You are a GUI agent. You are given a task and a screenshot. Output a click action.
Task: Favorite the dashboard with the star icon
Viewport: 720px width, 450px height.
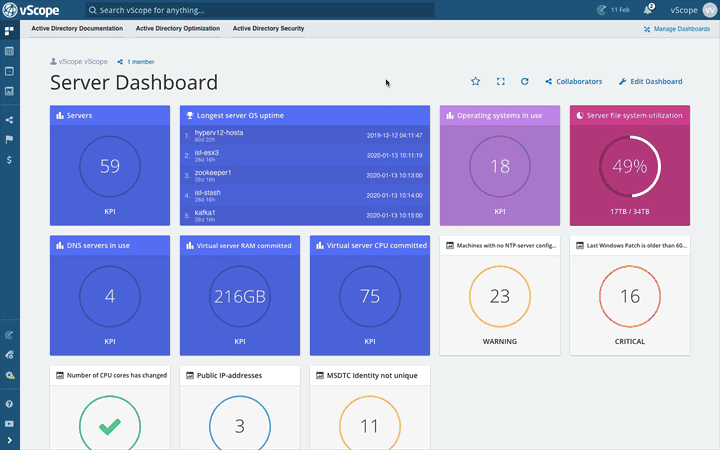[x=475, y=81]
